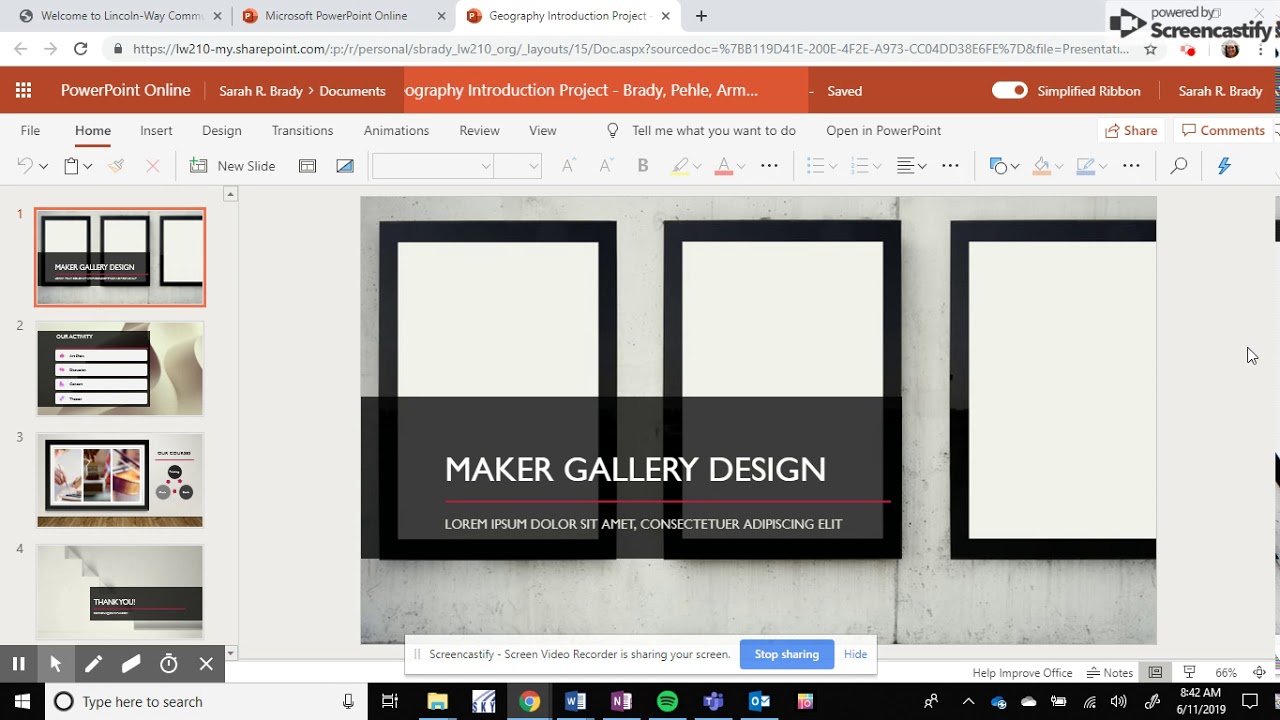
Task: Click the New Slide button
Action: tap(233, 166)
